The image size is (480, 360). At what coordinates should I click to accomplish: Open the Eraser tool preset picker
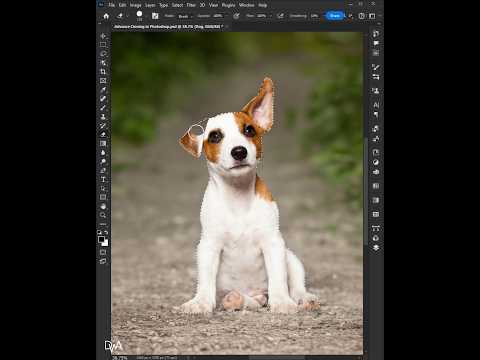(122, 16)
